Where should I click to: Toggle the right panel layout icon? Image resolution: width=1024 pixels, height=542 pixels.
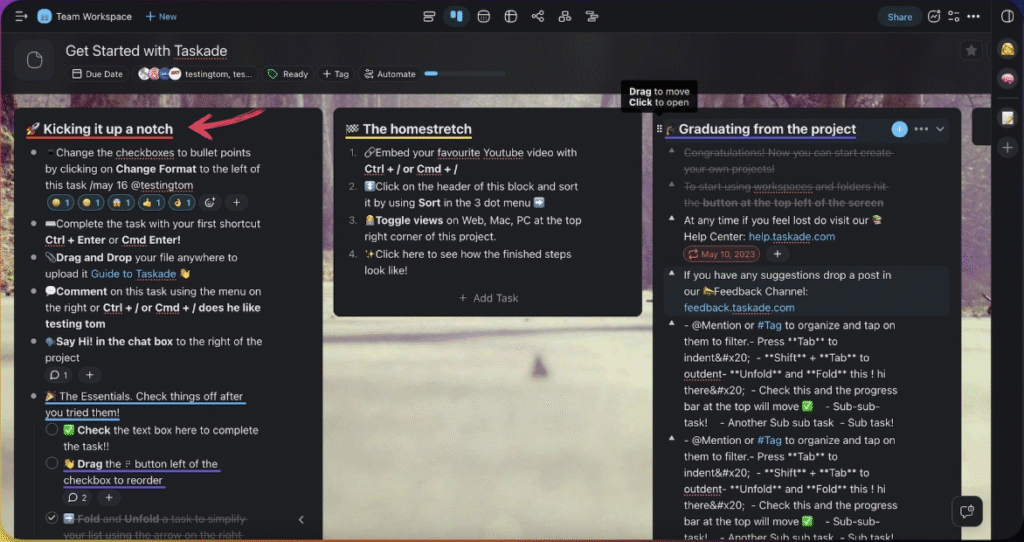1008,16
